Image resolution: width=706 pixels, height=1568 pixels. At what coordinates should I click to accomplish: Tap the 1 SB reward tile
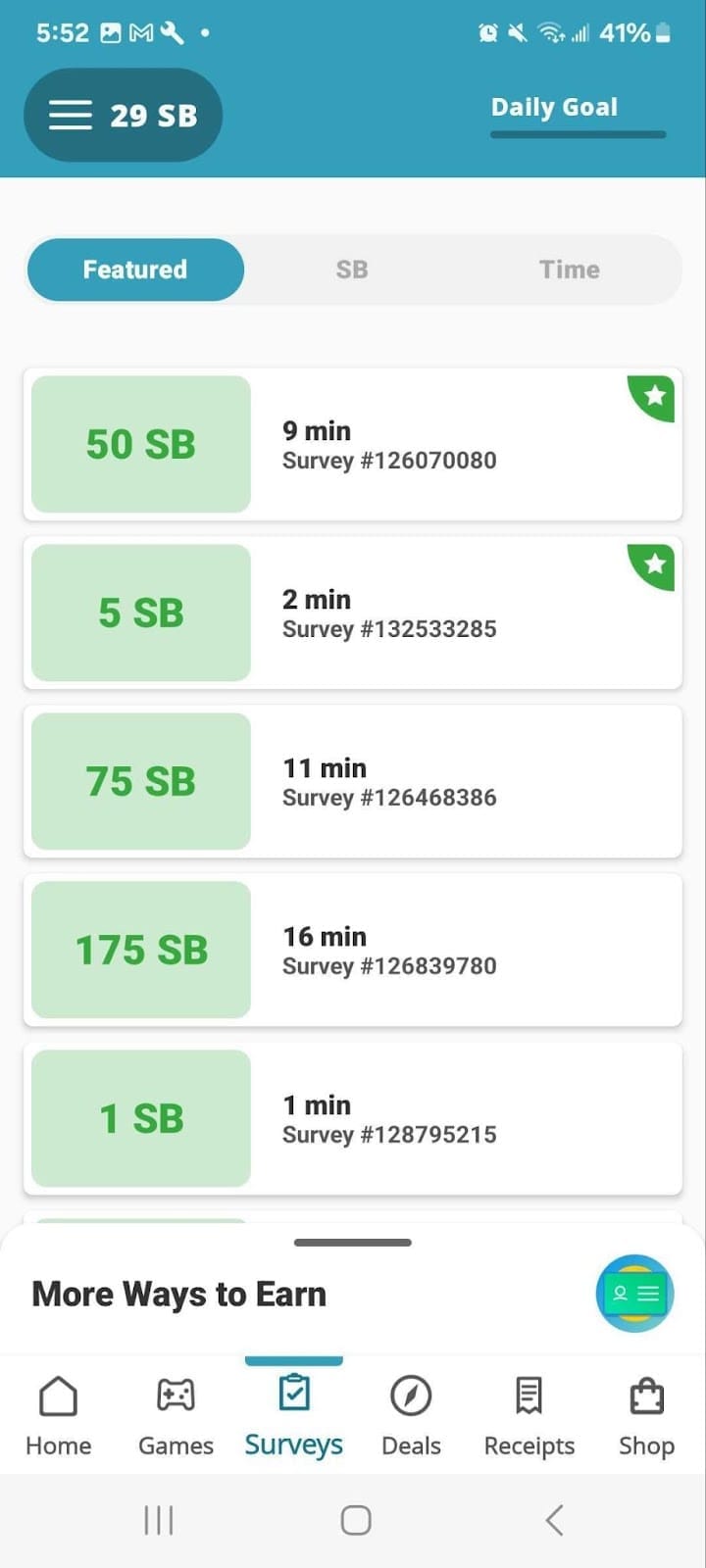[141, 1118]
